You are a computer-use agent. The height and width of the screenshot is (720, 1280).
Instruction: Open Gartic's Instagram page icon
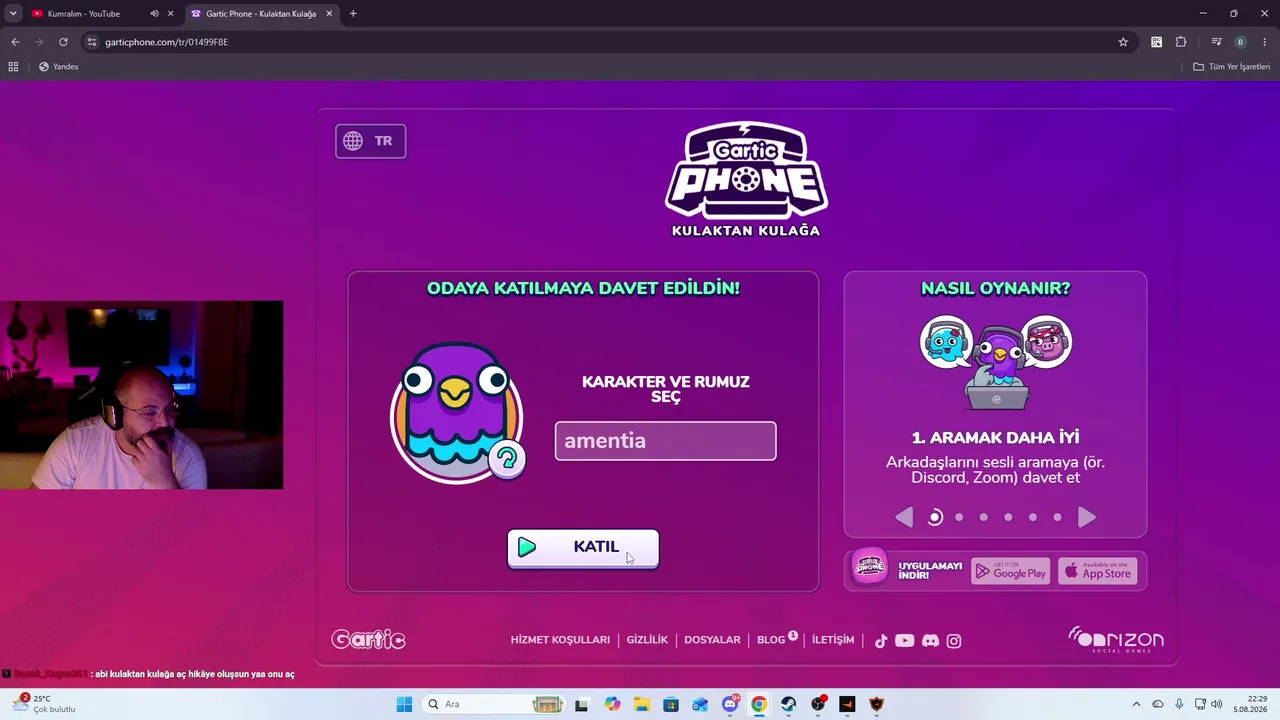[x=954, y=641]
